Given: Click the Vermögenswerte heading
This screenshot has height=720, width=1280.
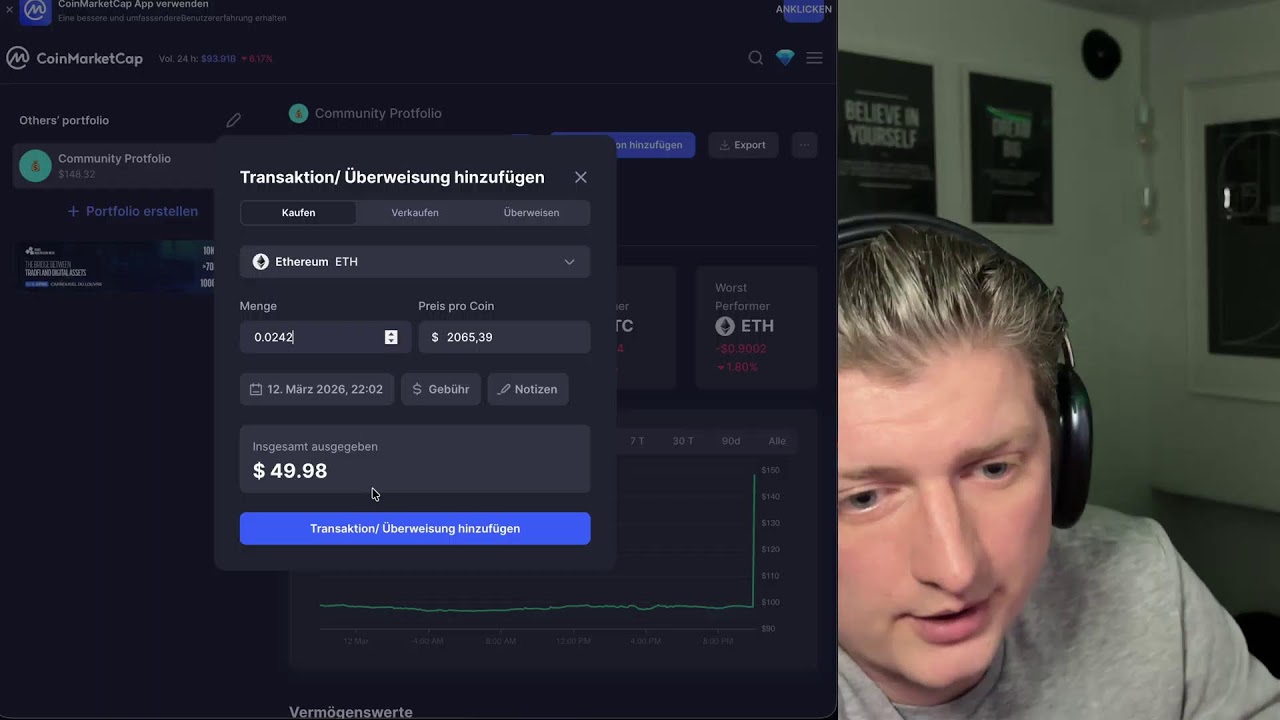Looking at the screenshot, I should [x=351, y=712].
